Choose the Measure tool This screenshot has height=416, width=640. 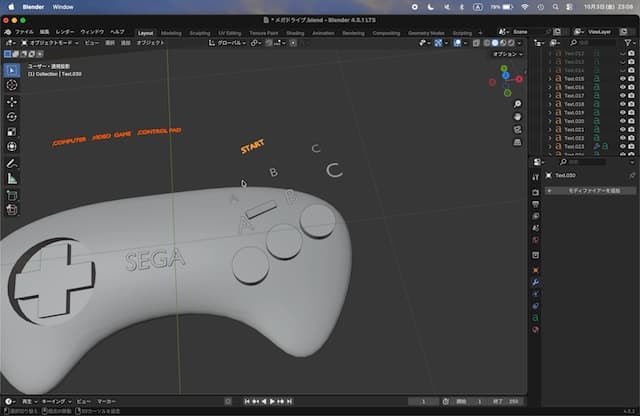click(12, 178)
